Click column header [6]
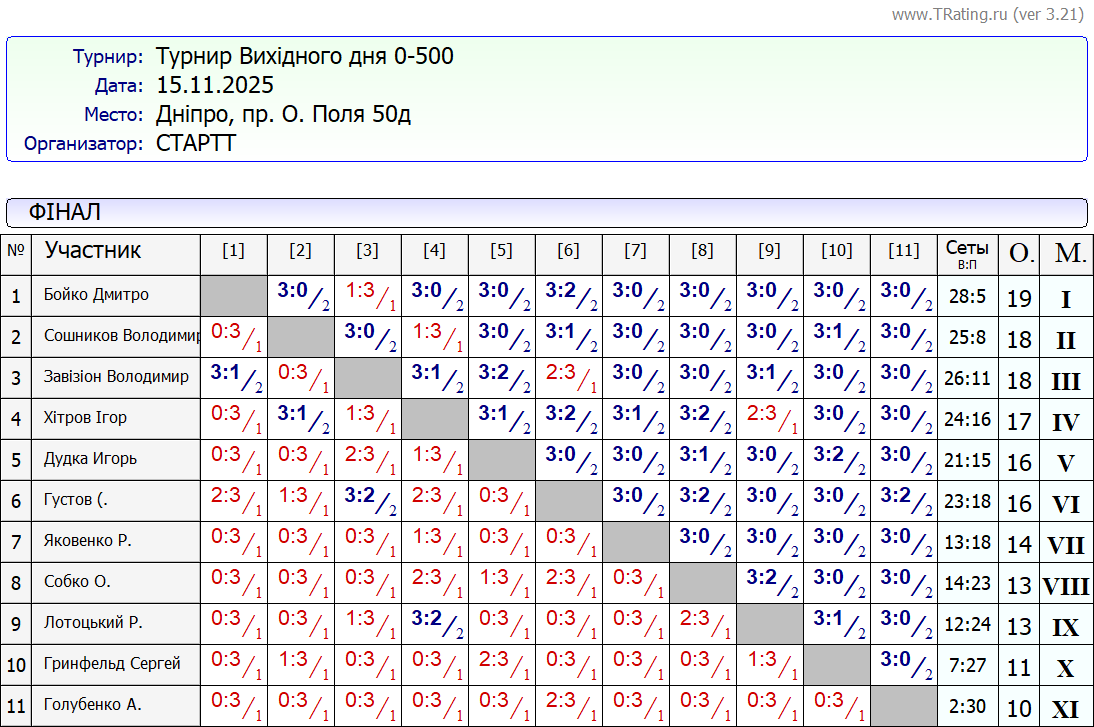The image size is (1094, 727). (568, 251)
